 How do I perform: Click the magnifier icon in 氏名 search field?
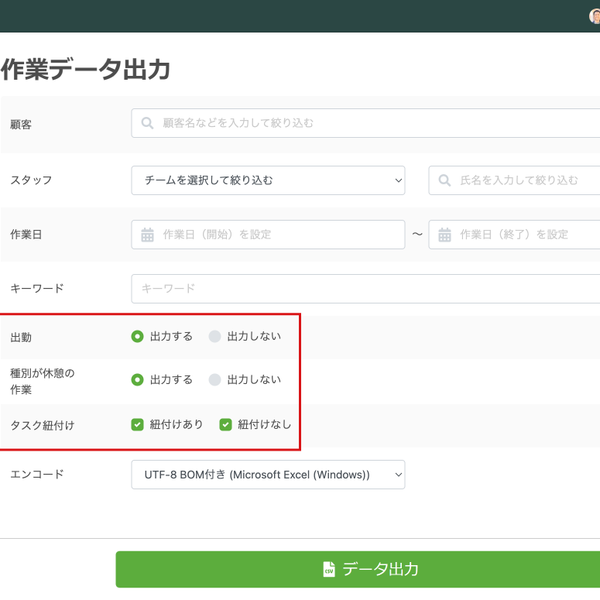pos(444,180)
